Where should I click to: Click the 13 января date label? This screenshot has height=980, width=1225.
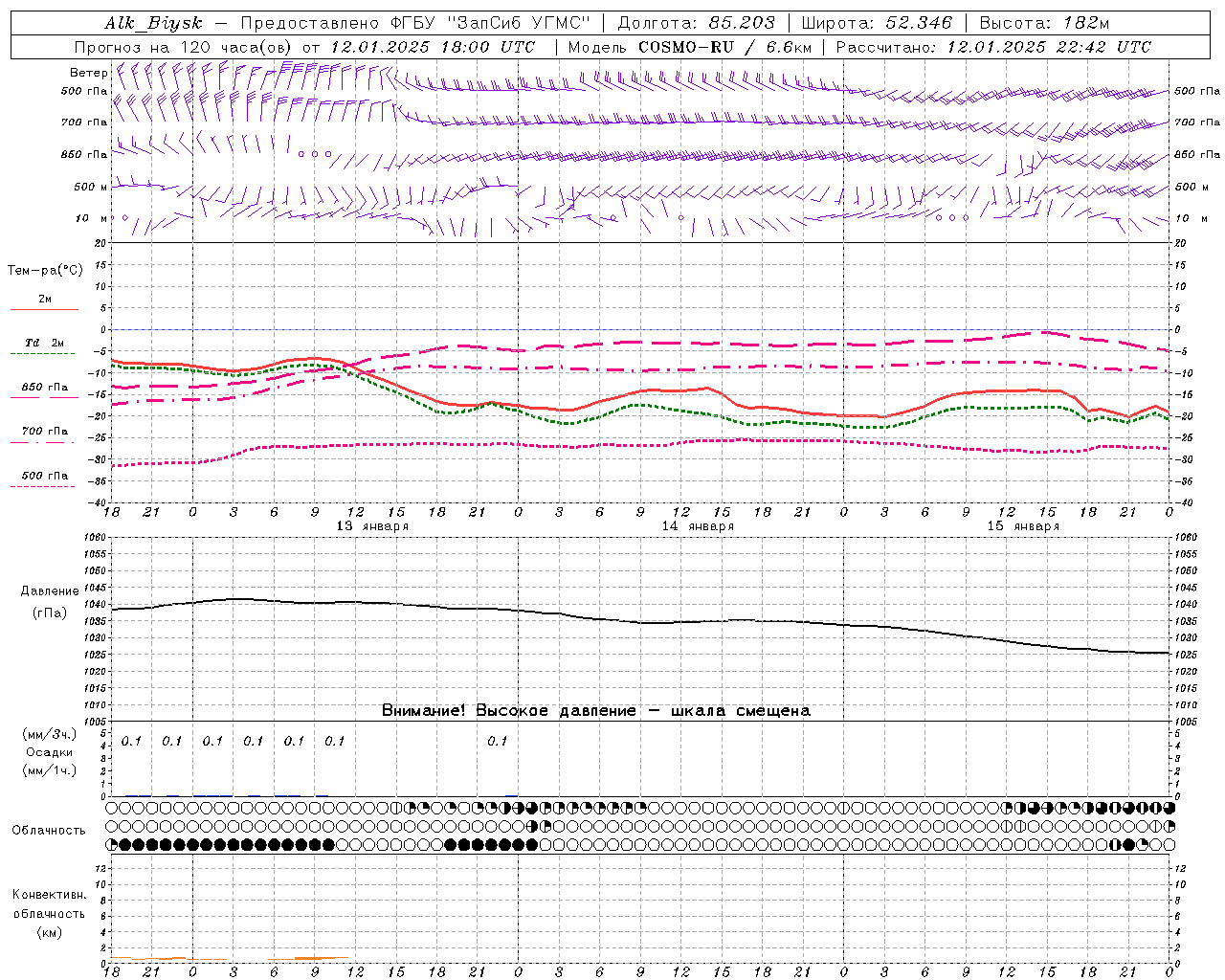pos(372,526)
